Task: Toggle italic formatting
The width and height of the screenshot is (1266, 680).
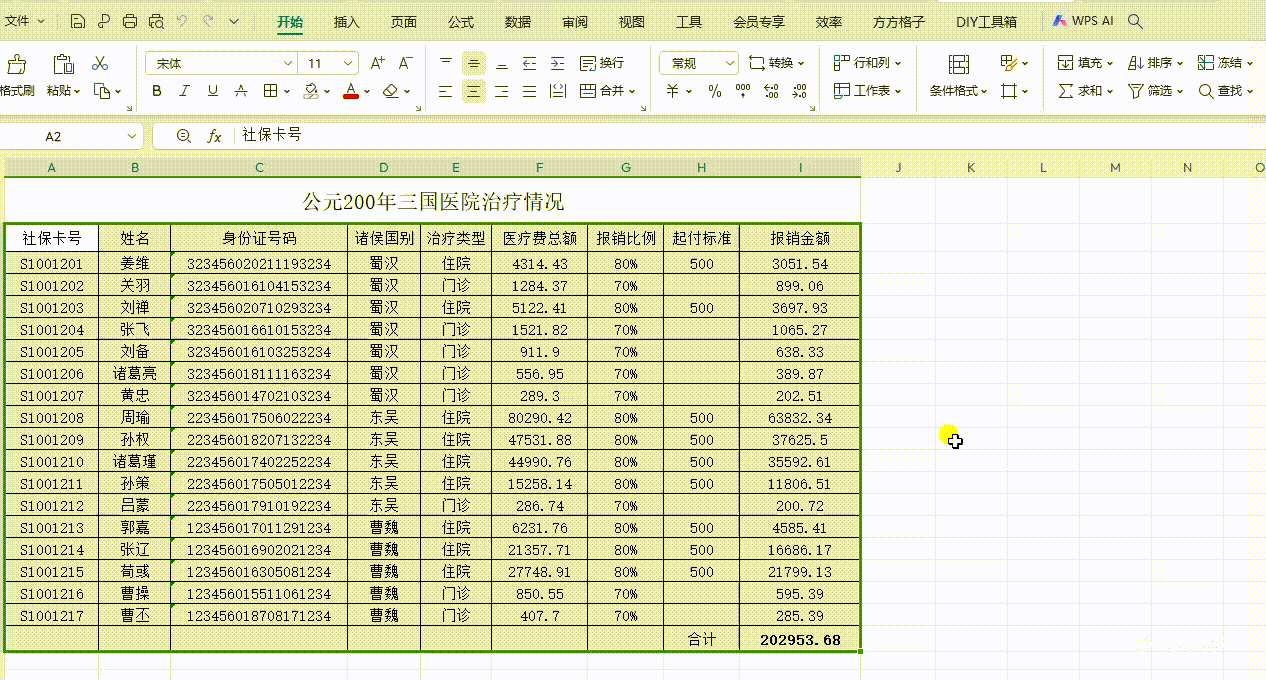Action: click(184, 91)
